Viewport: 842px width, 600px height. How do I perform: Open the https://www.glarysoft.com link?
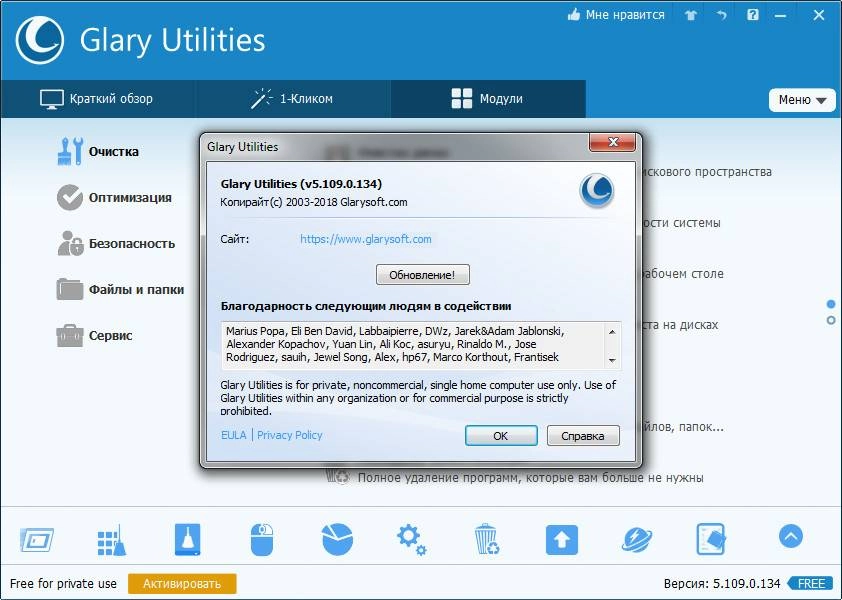tap(366, 239)
